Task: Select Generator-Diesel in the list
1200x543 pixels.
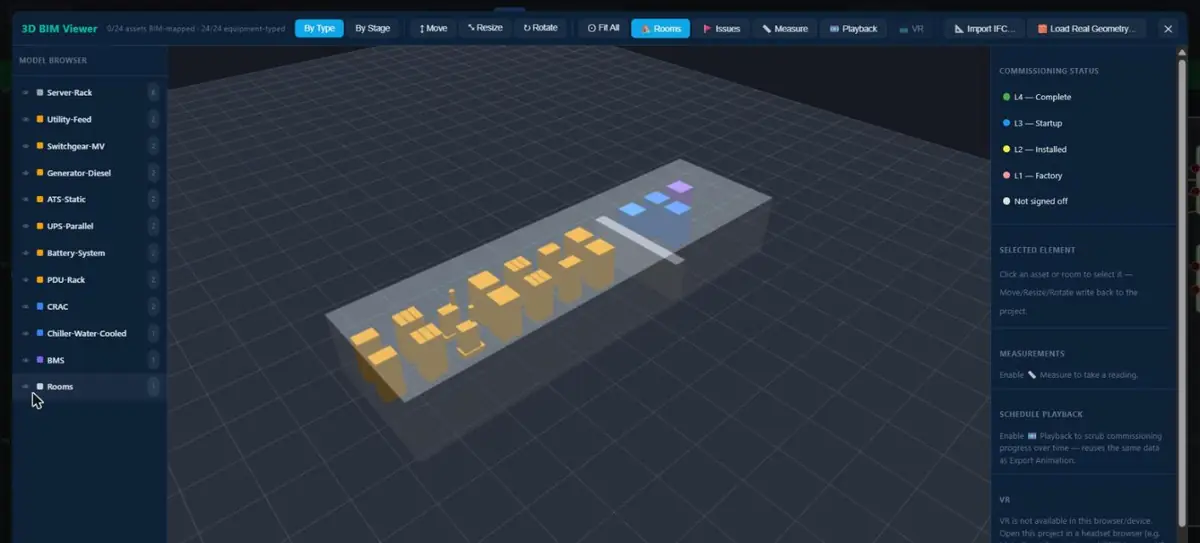Action: pyautogui.click(x=79, y=173)
